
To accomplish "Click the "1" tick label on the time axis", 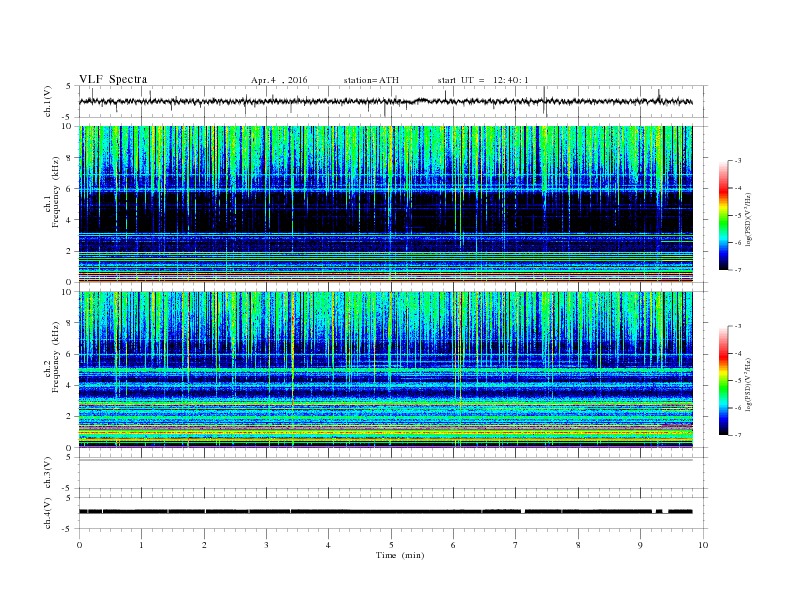I will [x=141, y=545].
